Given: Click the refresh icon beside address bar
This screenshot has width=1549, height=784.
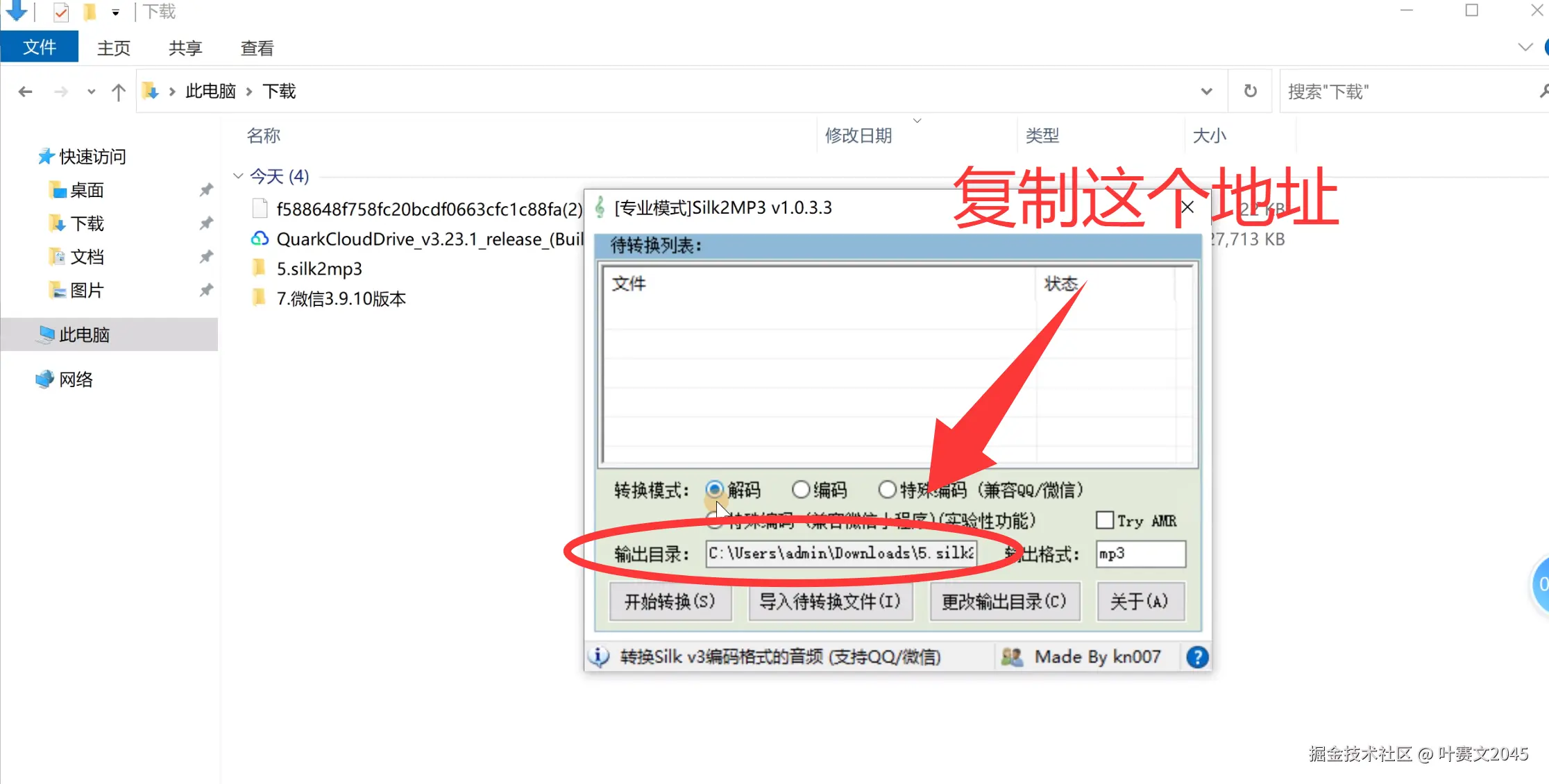Looking at the screenshot, I should coord(1250,91).
